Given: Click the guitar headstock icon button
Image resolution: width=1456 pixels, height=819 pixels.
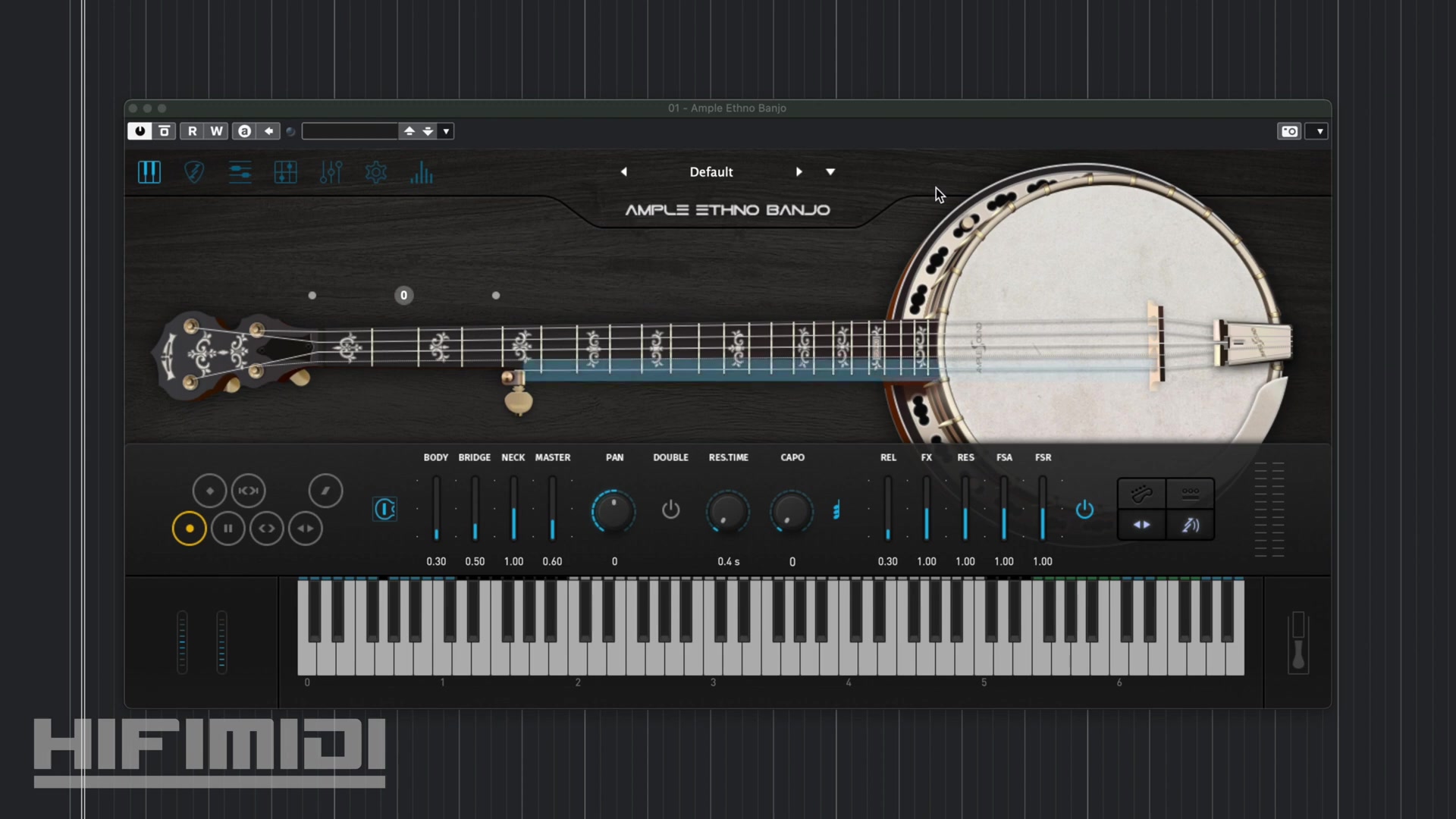Looking at the screenshot, I should coord(1142,494).
